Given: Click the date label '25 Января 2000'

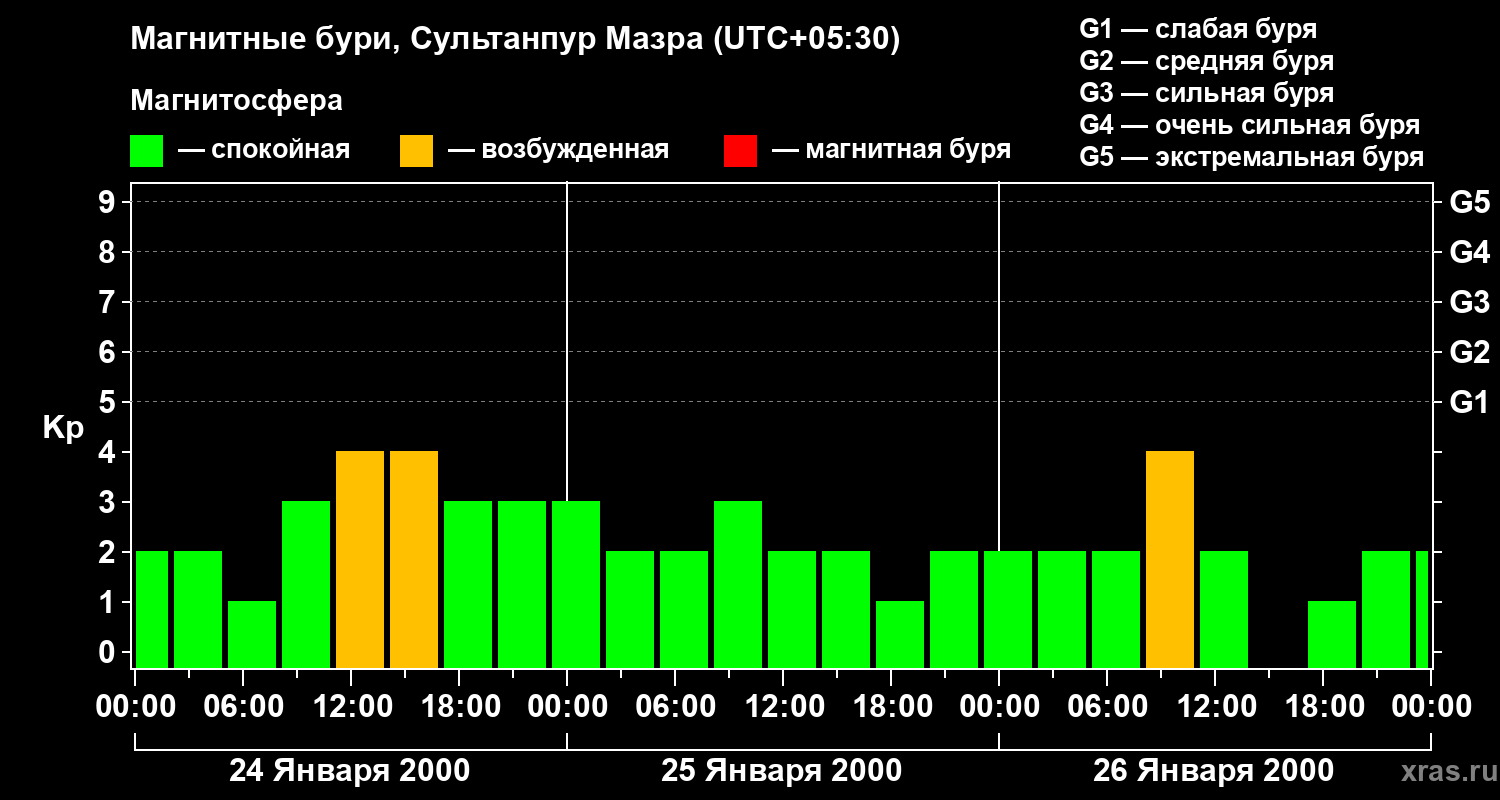Looking at the screenshot, I should [782, 771].
